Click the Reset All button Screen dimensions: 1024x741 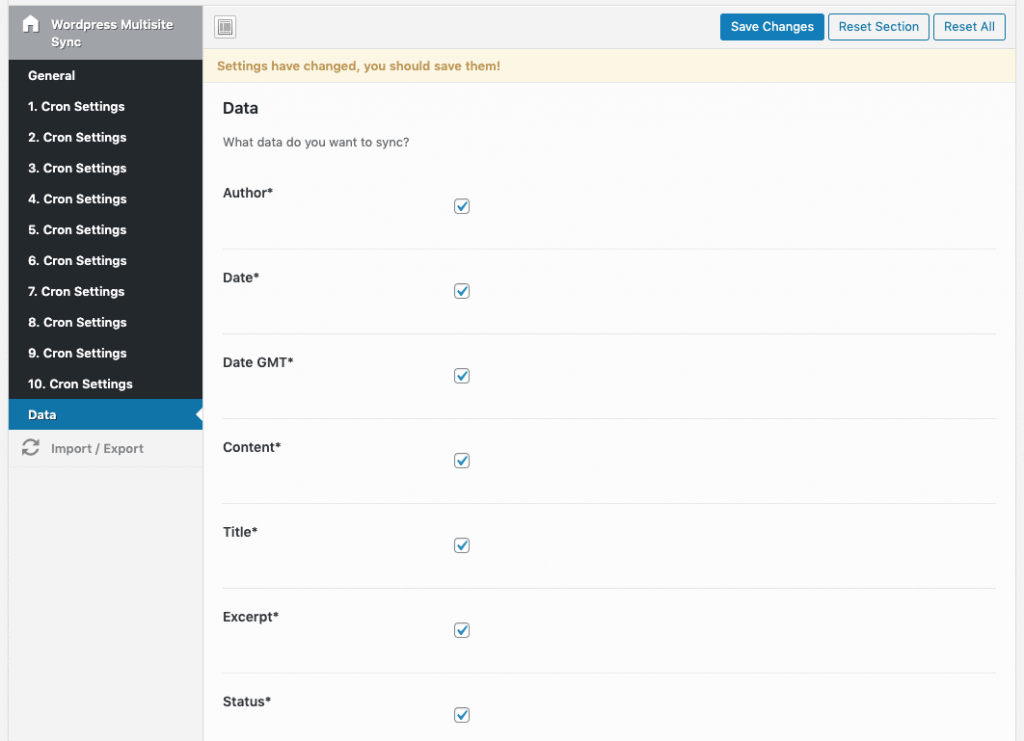click(x=969, y=27)
